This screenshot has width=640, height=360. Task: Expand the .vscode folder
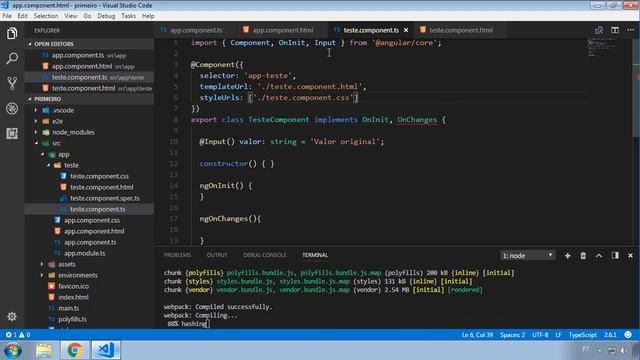(36, 110)
